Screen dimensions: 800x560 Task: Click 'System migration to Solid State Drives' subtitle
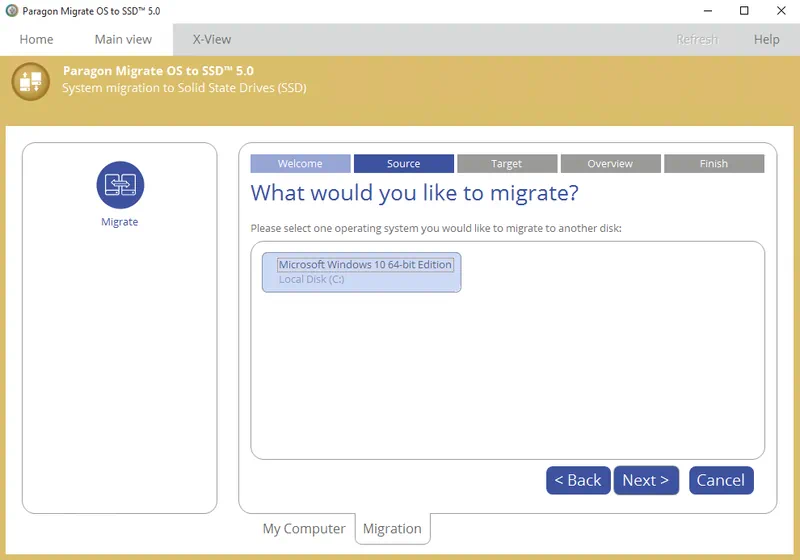(x=184, y=88)
